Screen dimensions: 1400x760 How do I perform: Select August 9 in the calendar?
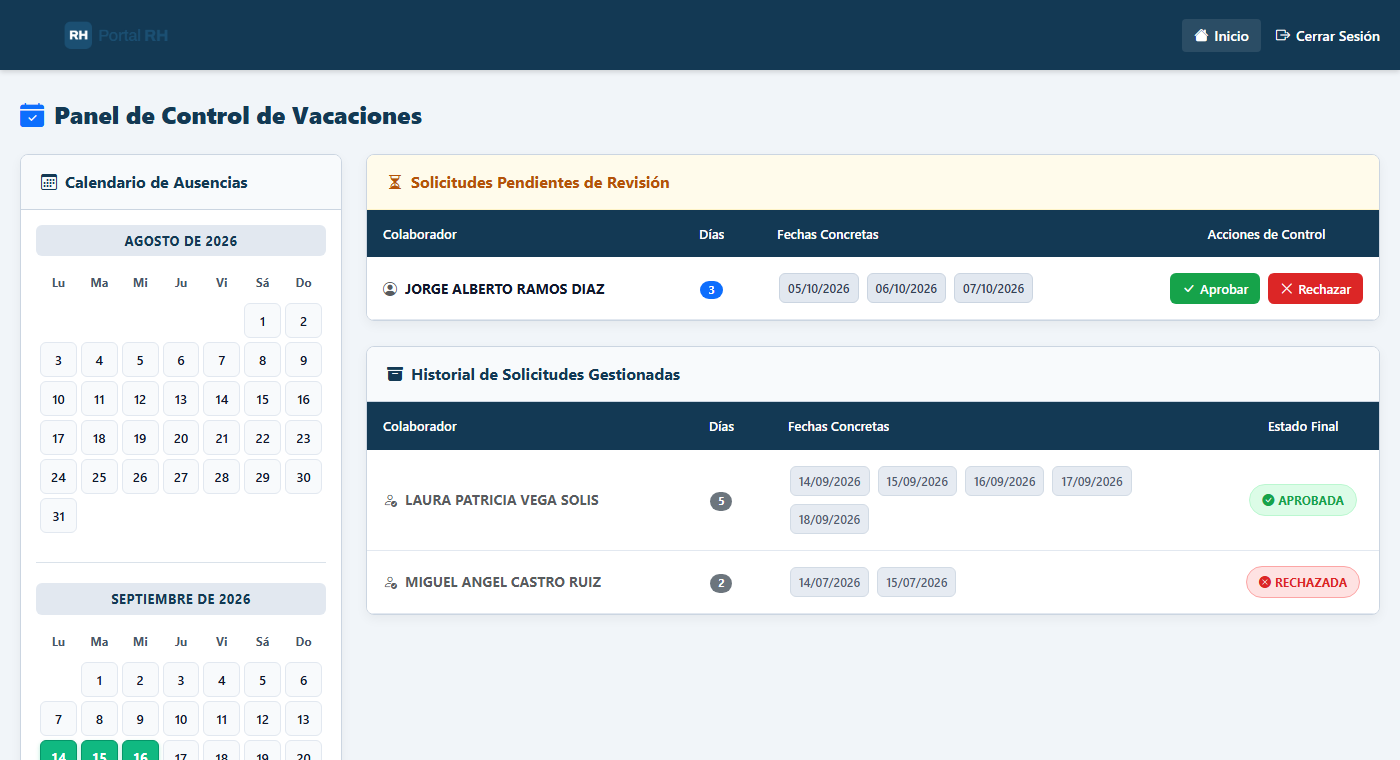[303, 360]
